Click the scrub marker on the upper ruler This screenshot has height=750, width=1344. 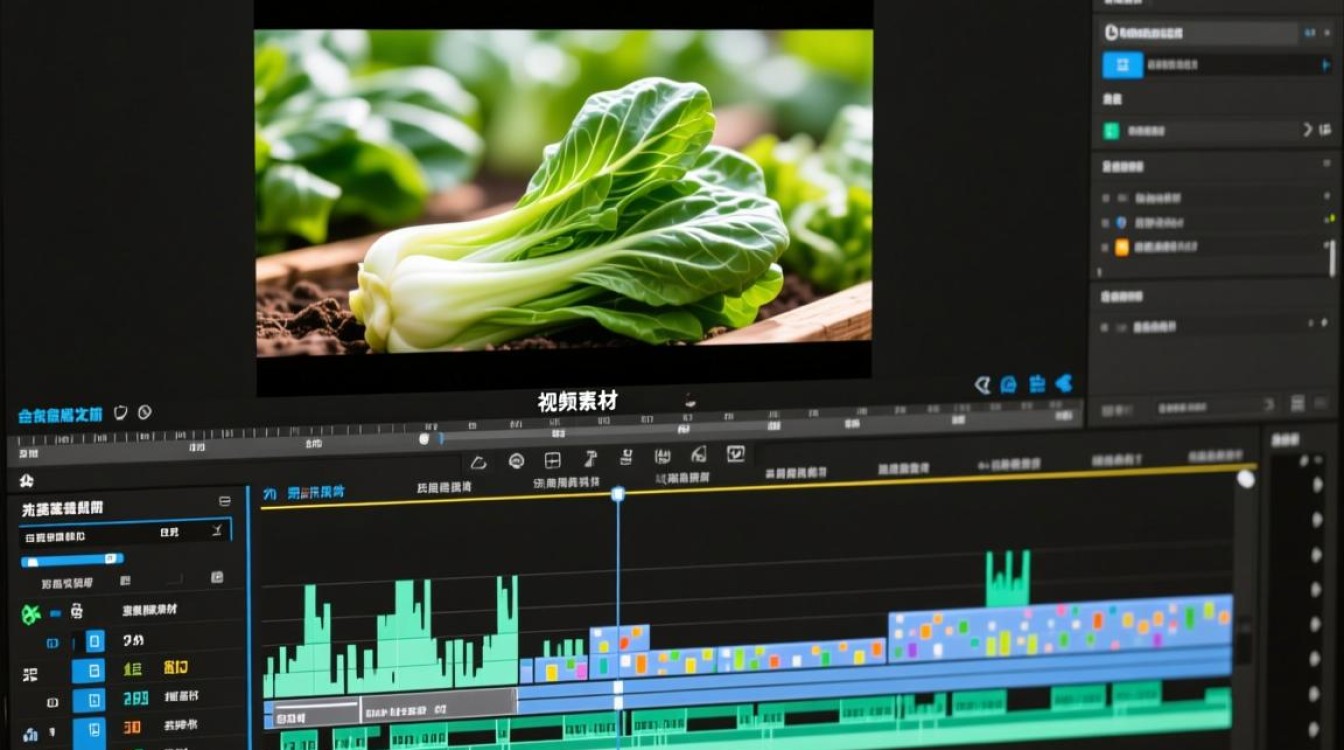coord(424,439)
